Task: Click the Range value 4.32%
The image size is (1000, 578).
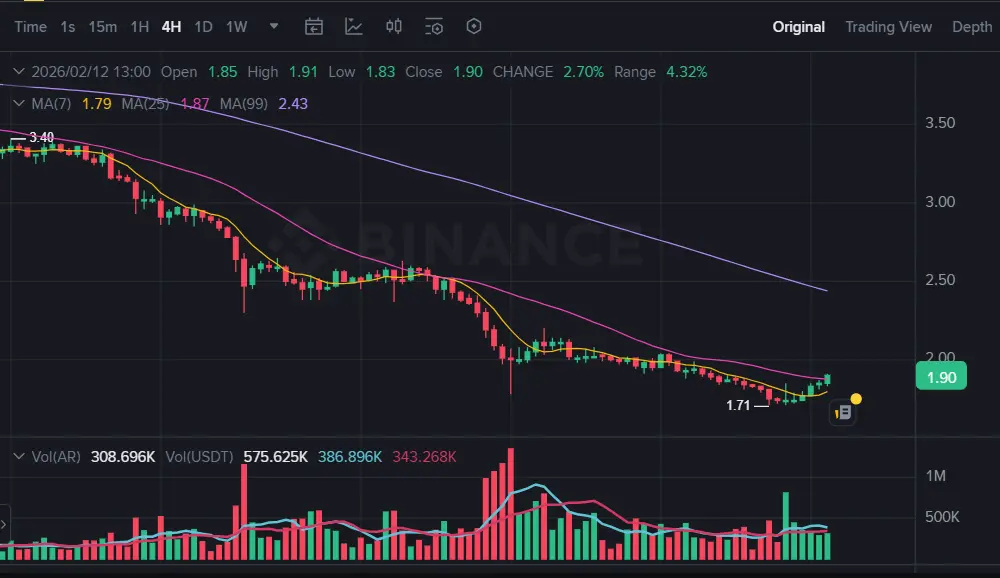Action: [687, 72]
